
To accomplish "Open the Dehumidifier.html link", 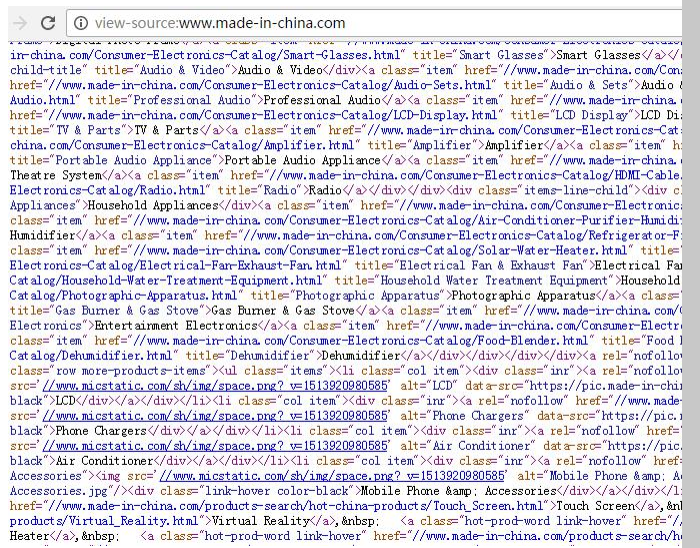I will (92, 355).
